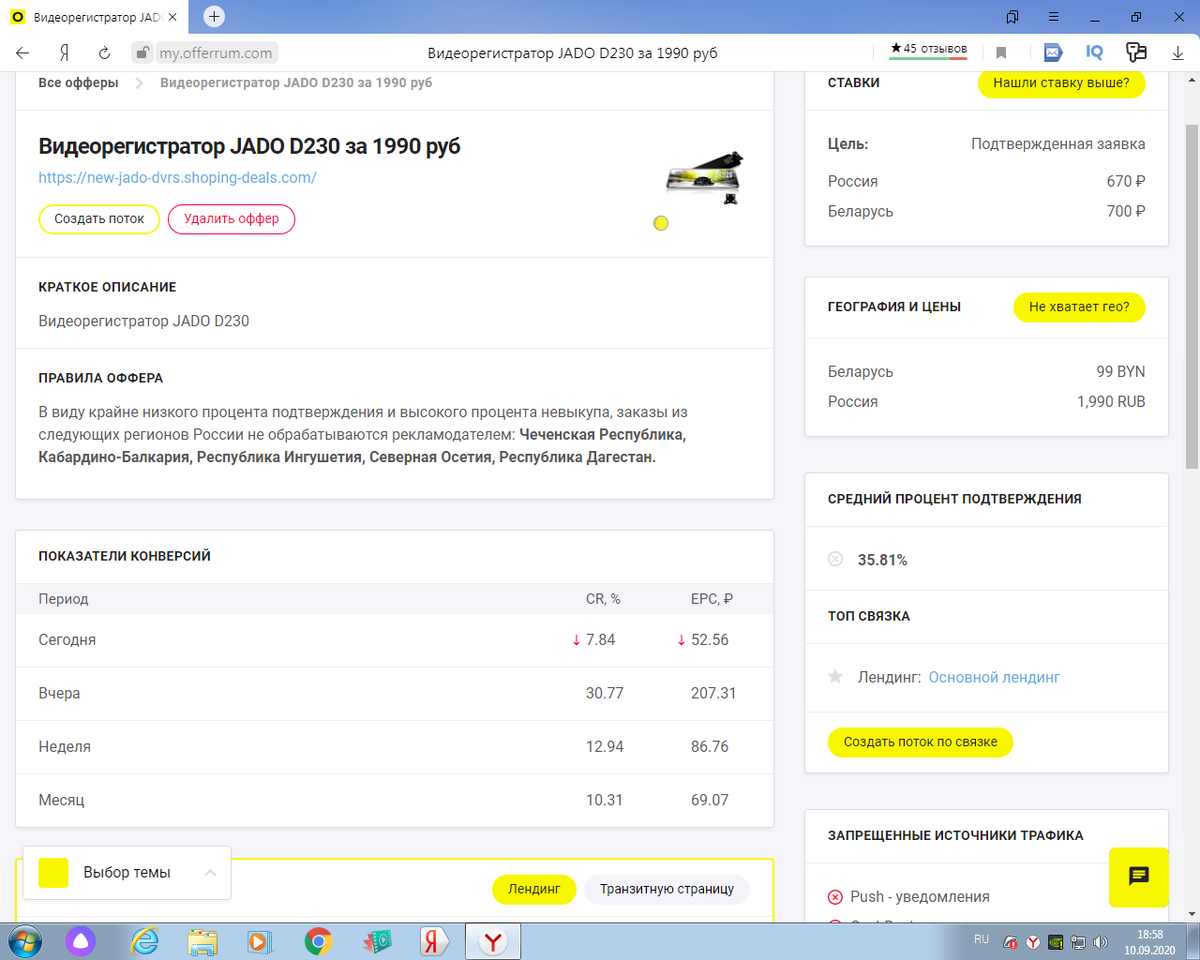
Task: Click the star icon beside Лендинг in Топ связка
Action: 836,677
